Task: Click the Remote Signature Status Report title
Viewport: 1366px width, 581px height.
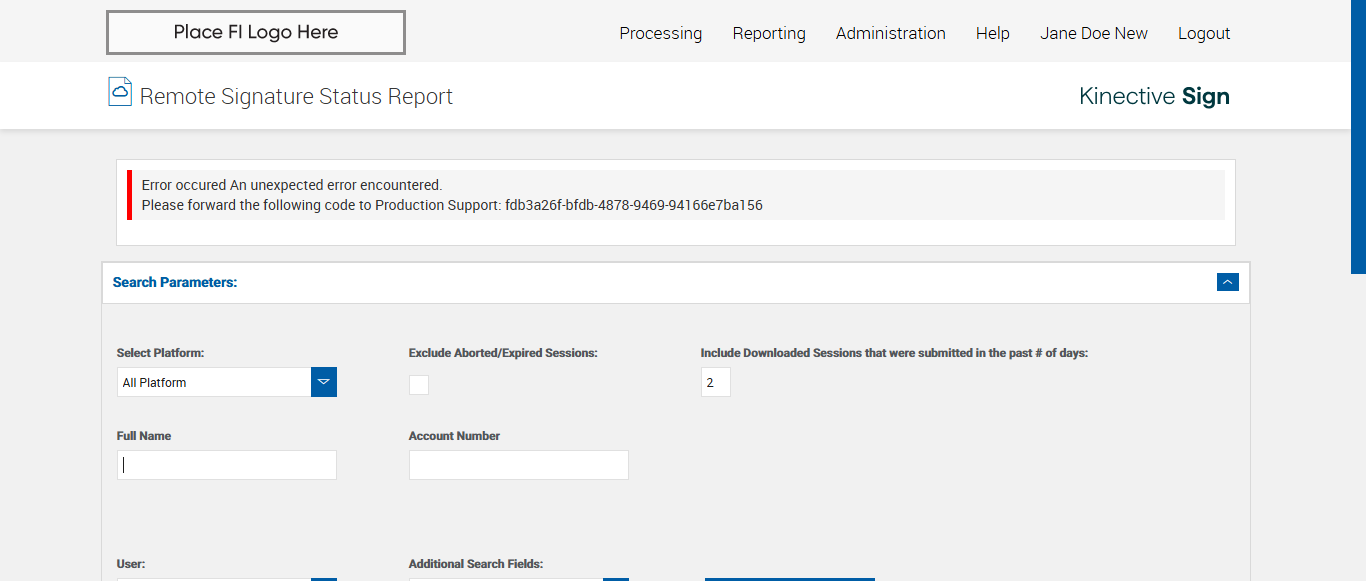Action: tap(296, 96)
